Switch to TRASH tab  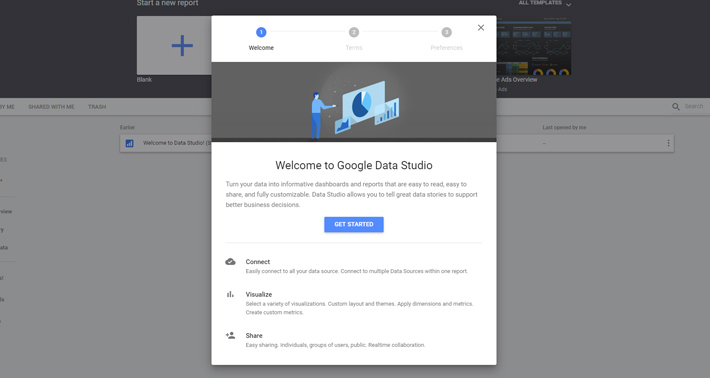(x=97, y=107)
